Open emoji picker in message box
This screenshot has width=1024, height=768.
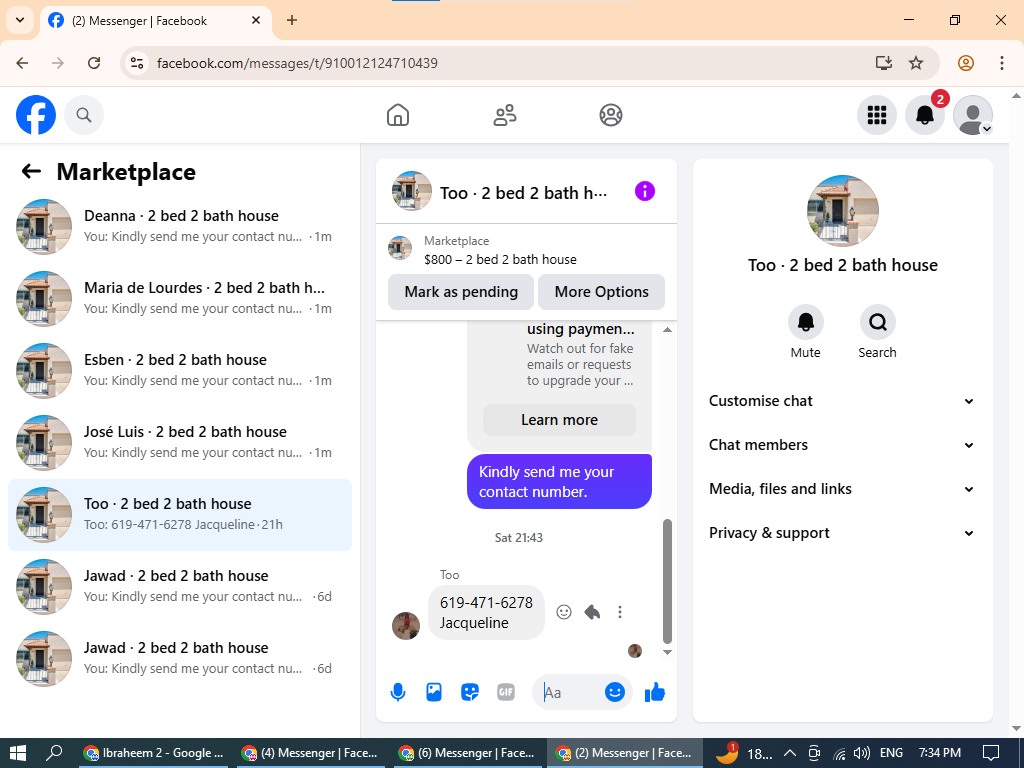615,692
